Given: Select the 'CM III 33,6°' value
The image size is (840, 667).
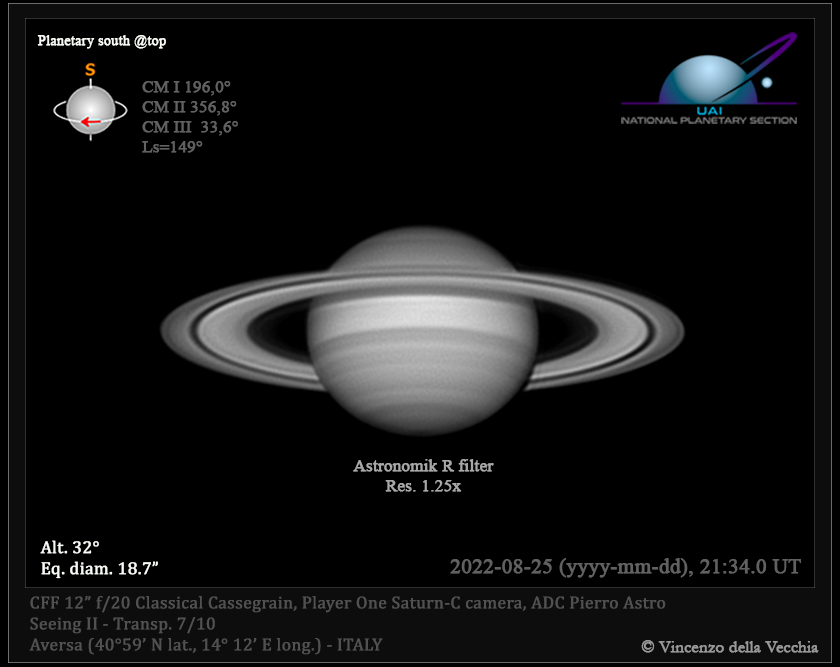Looking at the screenshot, I should click(x=190, y=126).
